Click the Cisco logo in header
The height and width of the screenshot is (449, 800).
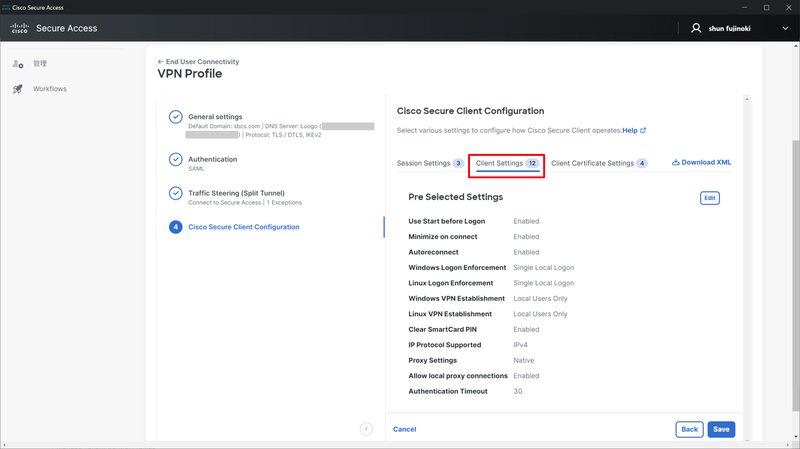pos(19,28)
